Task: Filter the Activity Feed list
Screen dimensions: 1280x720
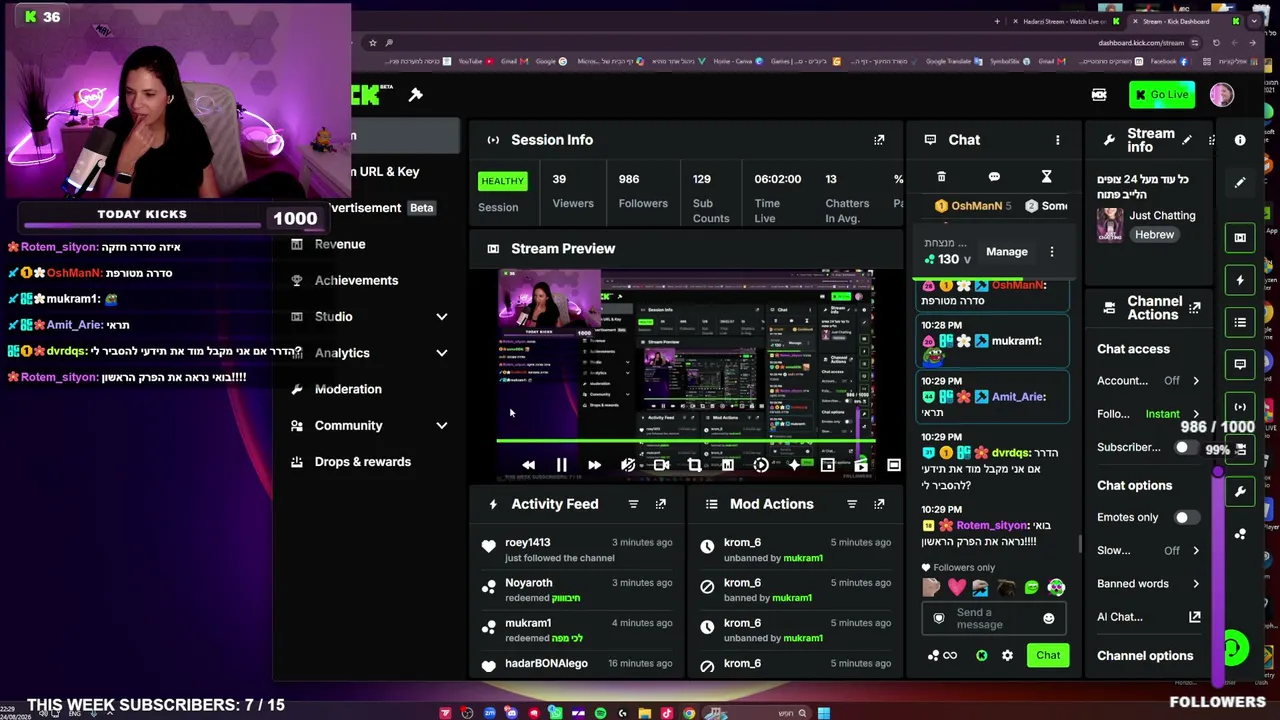Action: coord(633,504)
